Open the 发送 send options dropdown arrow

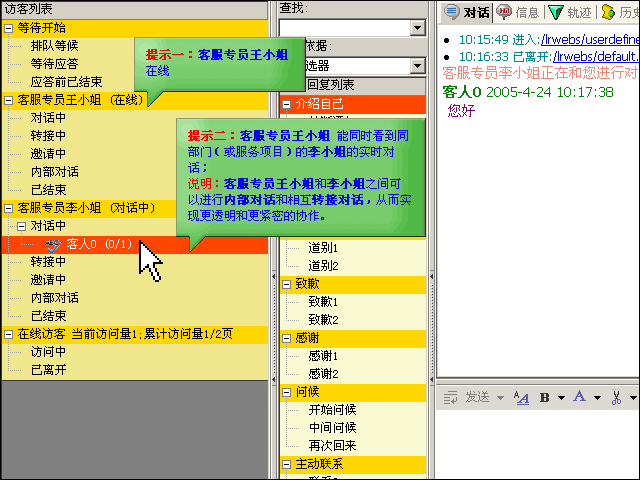(x=500, y=398)
